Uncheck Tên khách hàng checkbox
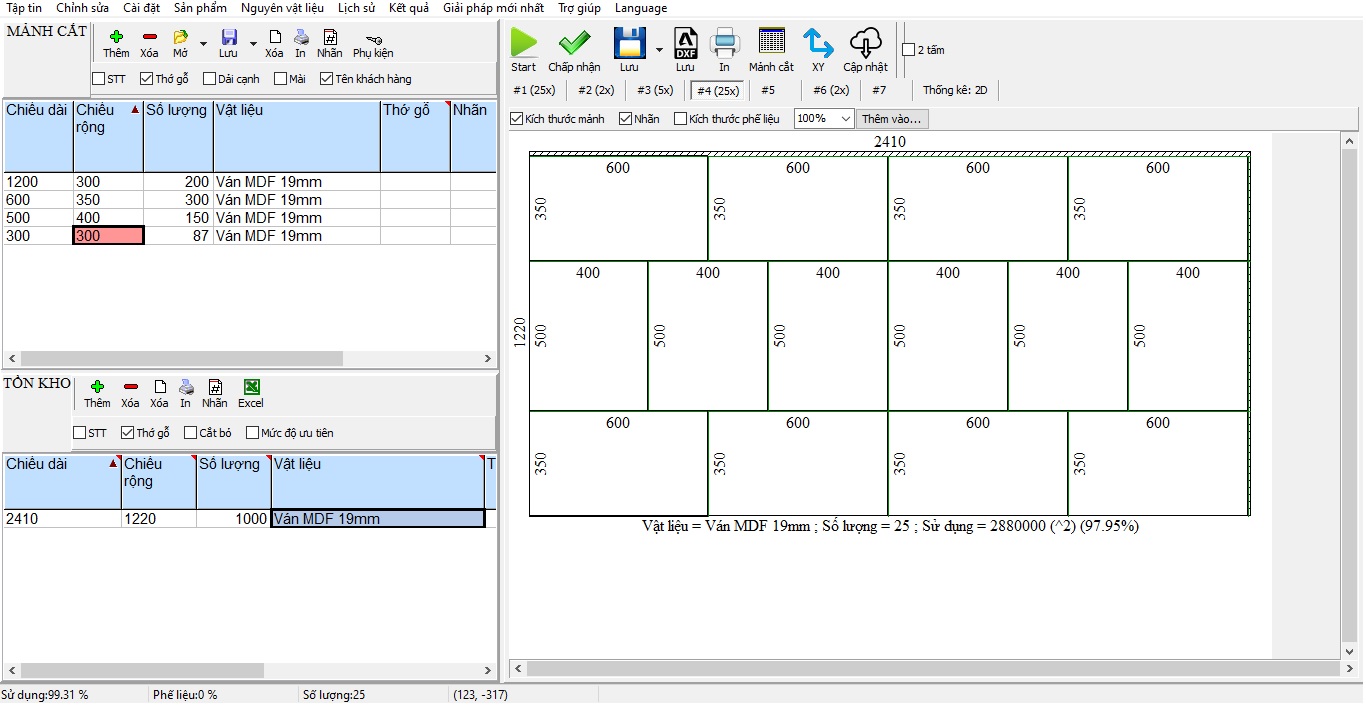1366x726 pixels. point(326,79)
